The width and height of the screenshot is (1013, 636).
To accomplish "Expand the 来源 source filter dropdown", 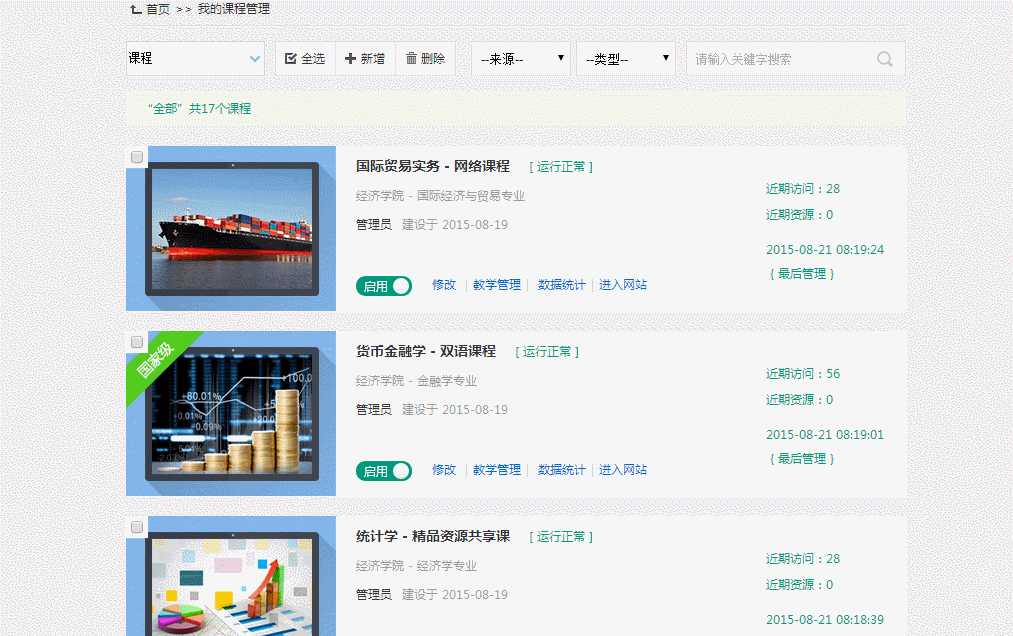I will (x=521, y=59).
